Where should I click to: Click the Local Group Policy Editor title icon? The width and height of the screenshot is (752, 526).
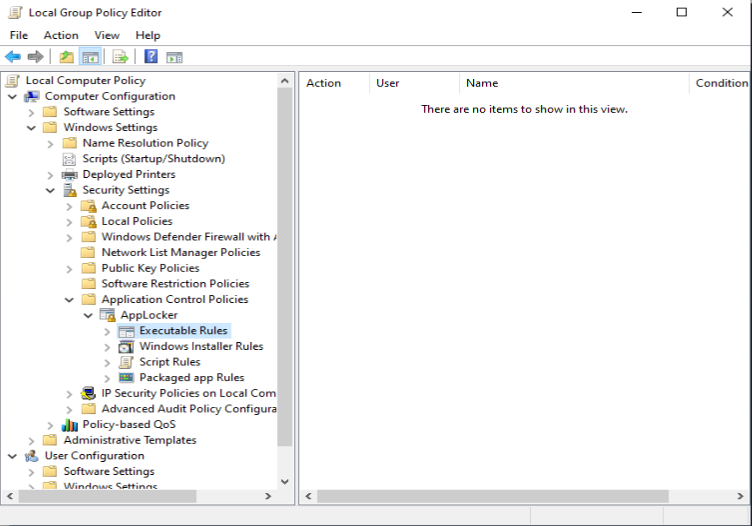coord(15,12)
